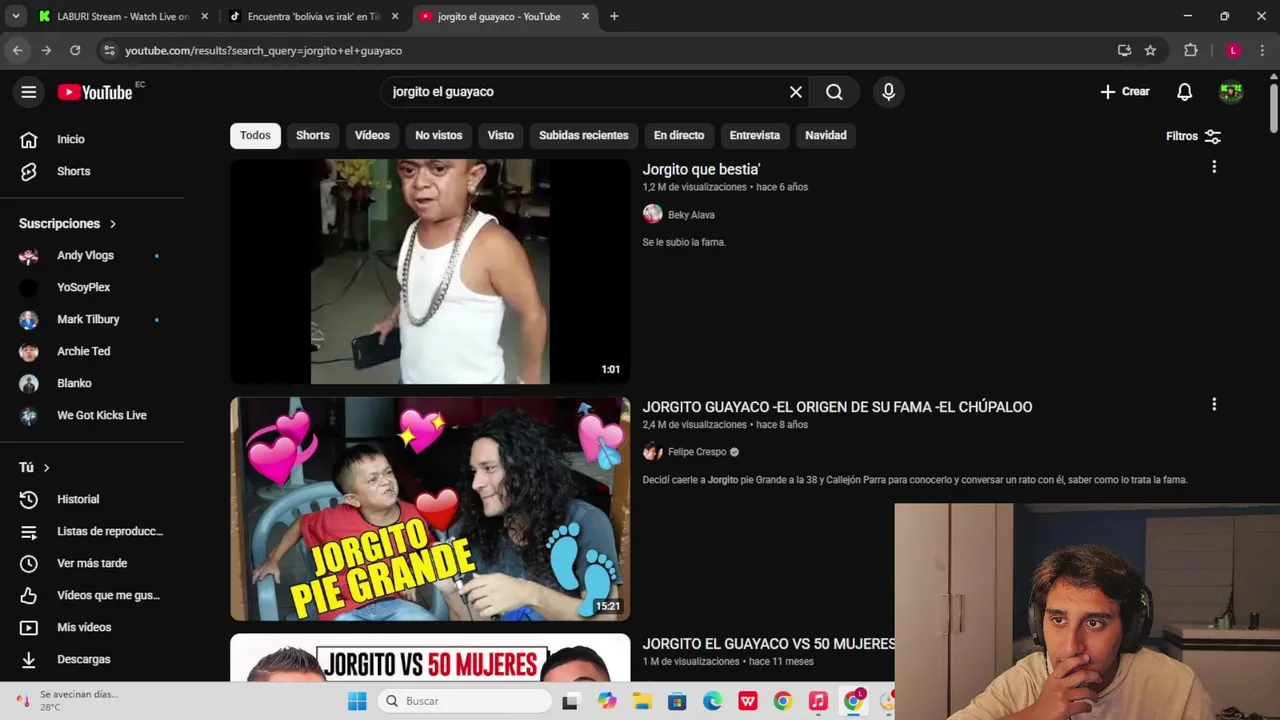The width and height of the screenshot is (1280, 720).
Task: Select the Vídeos filter chip
Action: (372, 136)
